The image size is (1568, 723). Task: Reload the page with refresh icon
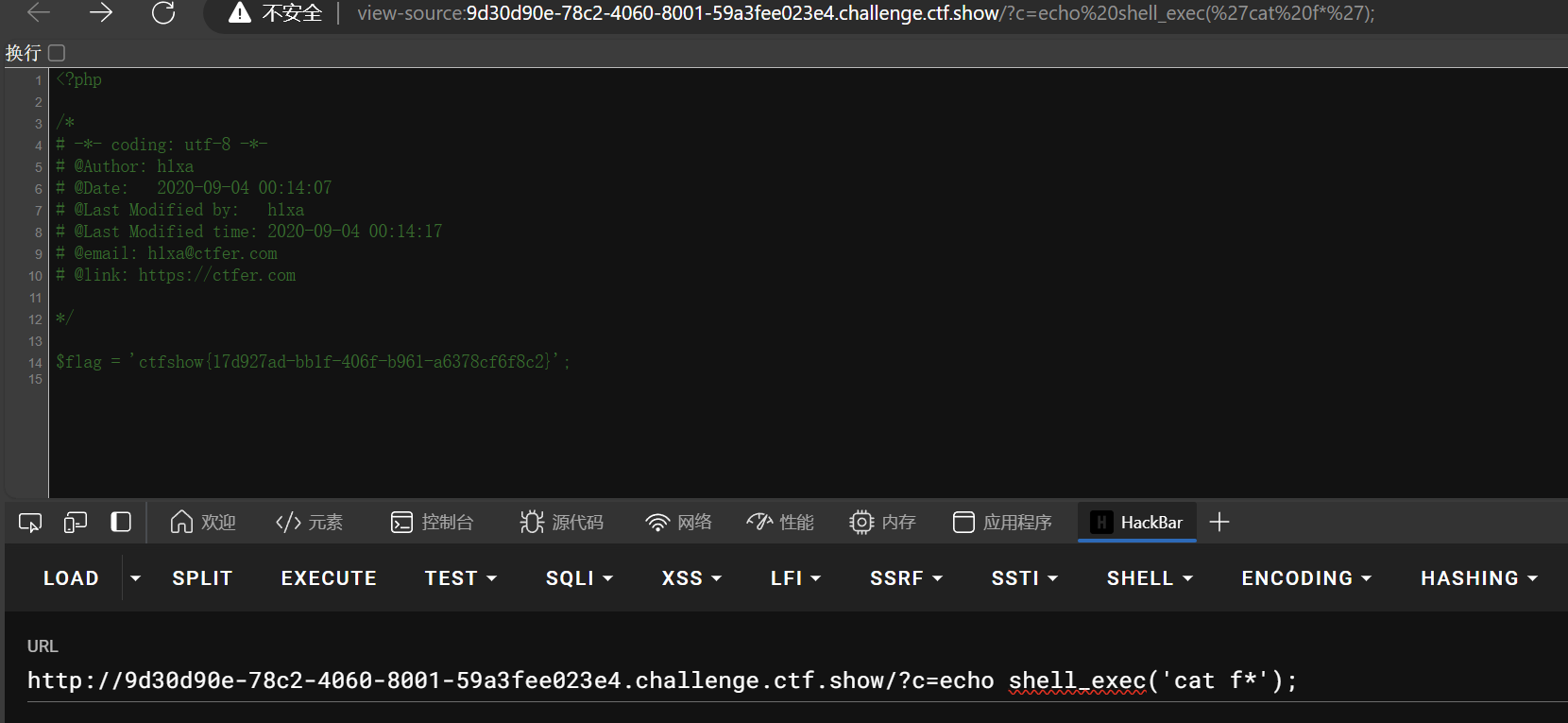click(x=163, y=13)
